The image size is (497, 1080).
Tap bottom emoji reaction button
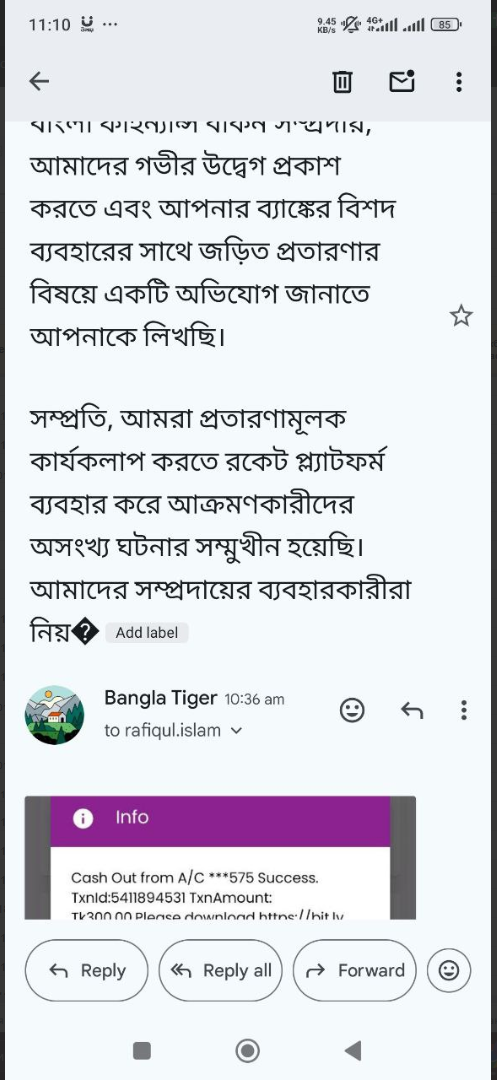point(449,970)
